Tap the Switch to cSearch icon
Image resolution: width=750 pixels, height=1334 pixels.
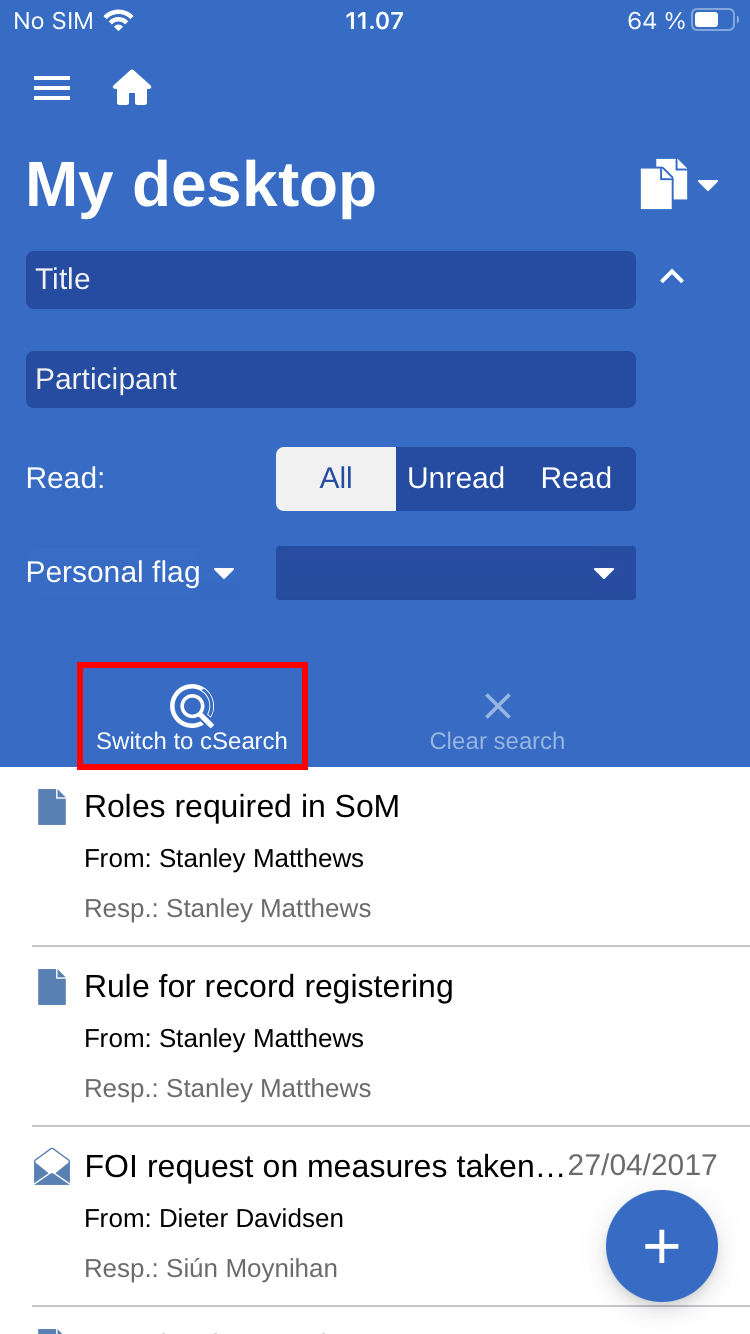coord(191,707)
